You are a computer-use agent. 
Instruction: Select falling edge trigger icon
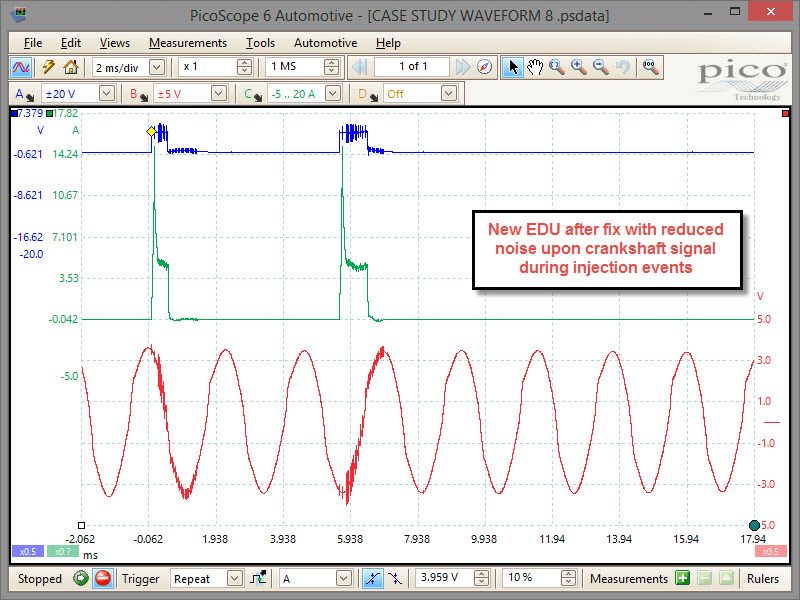pyautogui.click(x=395, y=578)
